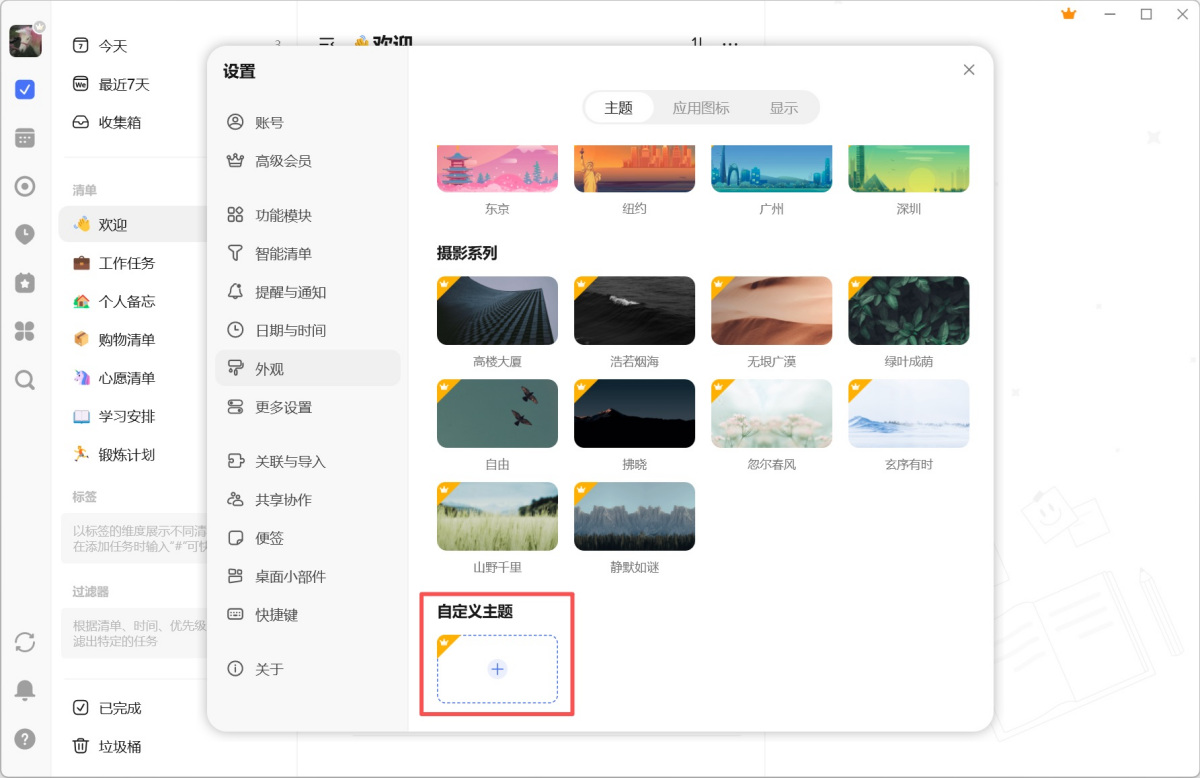Click the blue tasks icon in left sidebar
This screenshot has height=778, width=1200.
25,90
